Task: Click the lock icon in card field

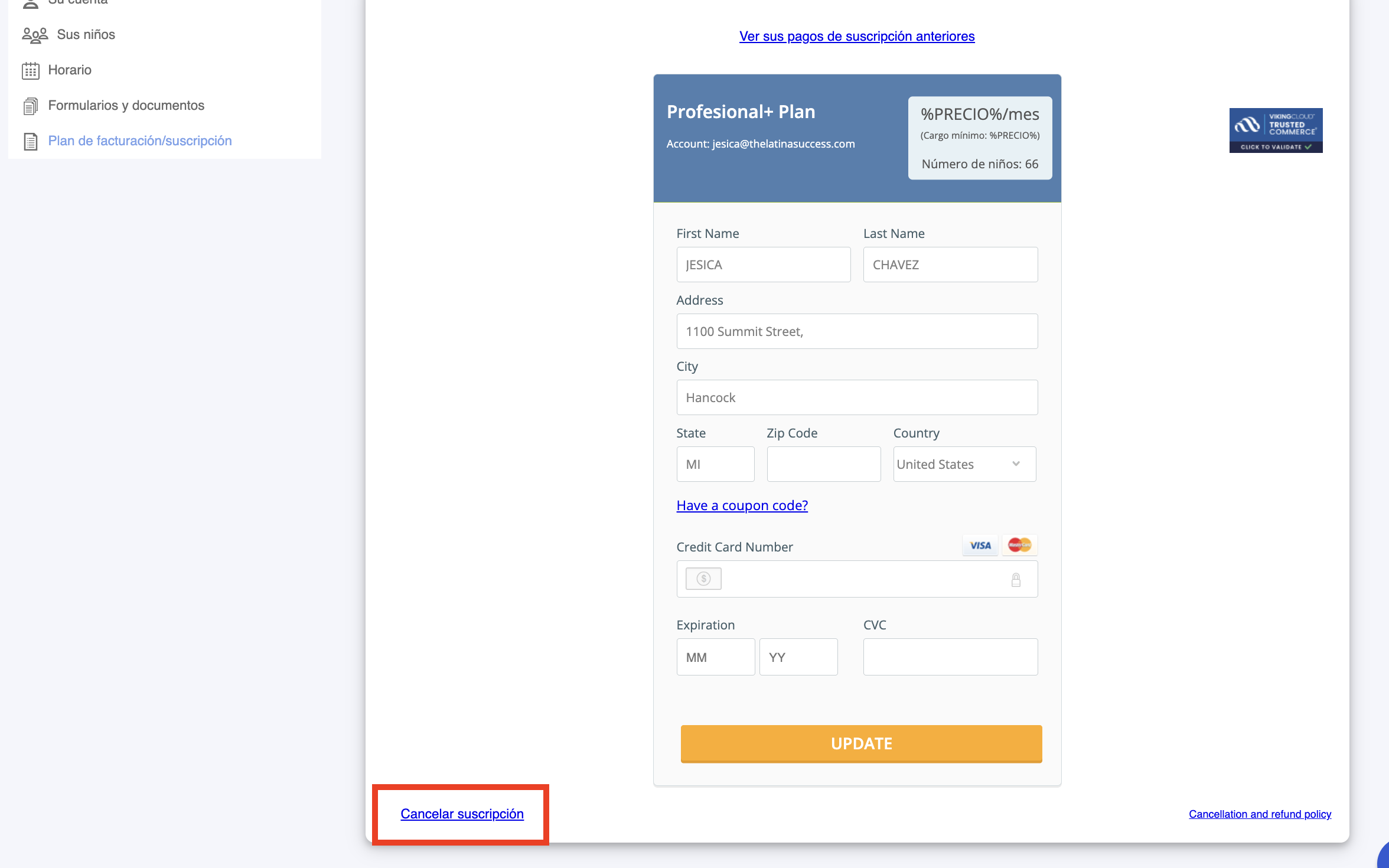Action: click(1016, 580)
